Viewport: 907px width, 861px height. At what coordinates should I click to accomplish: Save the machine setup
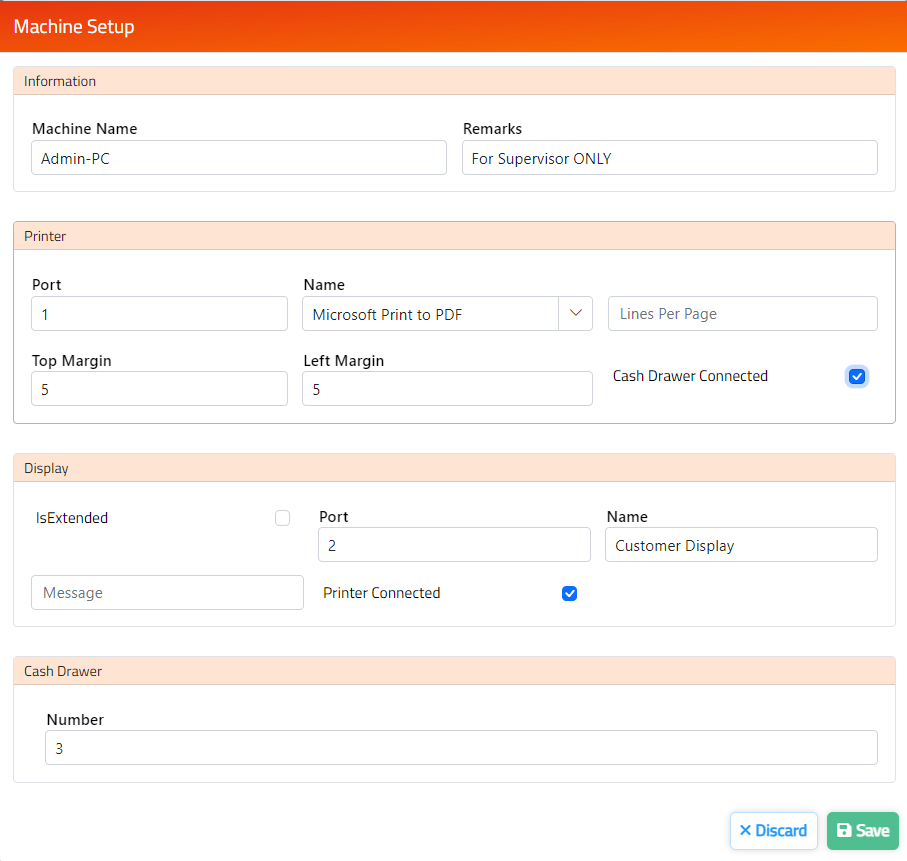[x=862, y=830]
